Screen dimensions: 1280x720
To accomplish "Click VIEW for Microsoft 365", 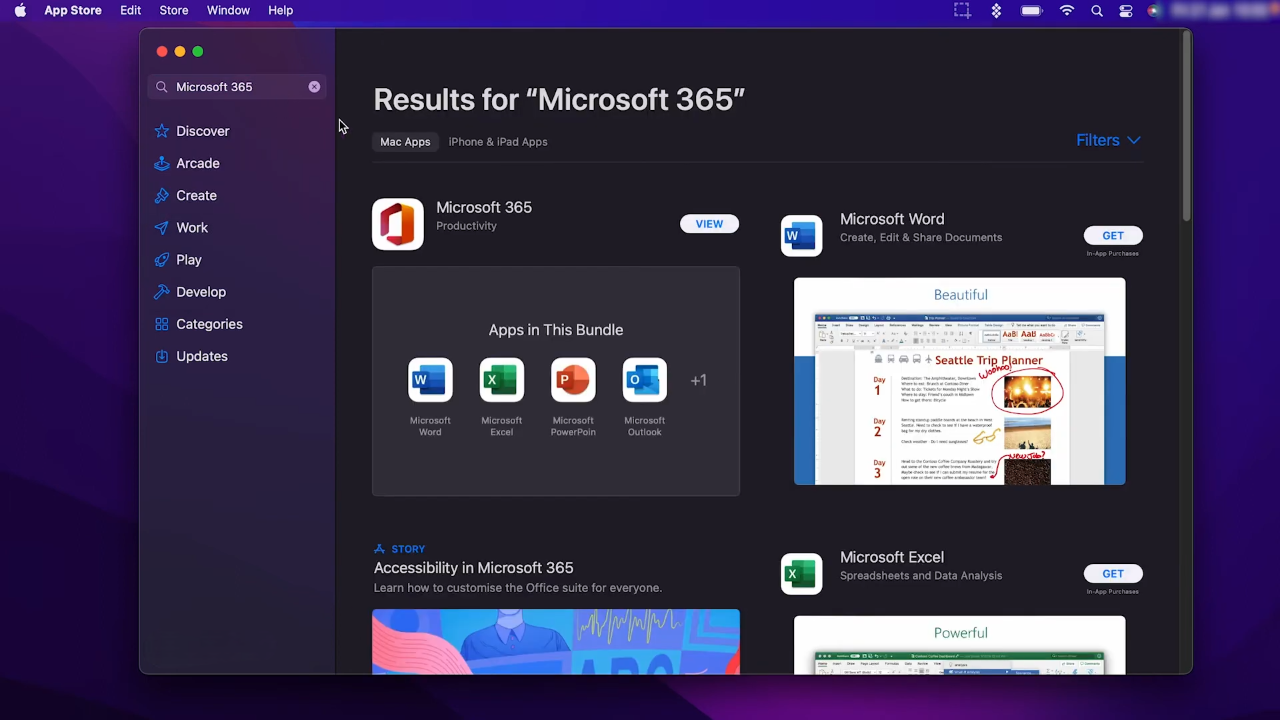I will tap(709, 223).
